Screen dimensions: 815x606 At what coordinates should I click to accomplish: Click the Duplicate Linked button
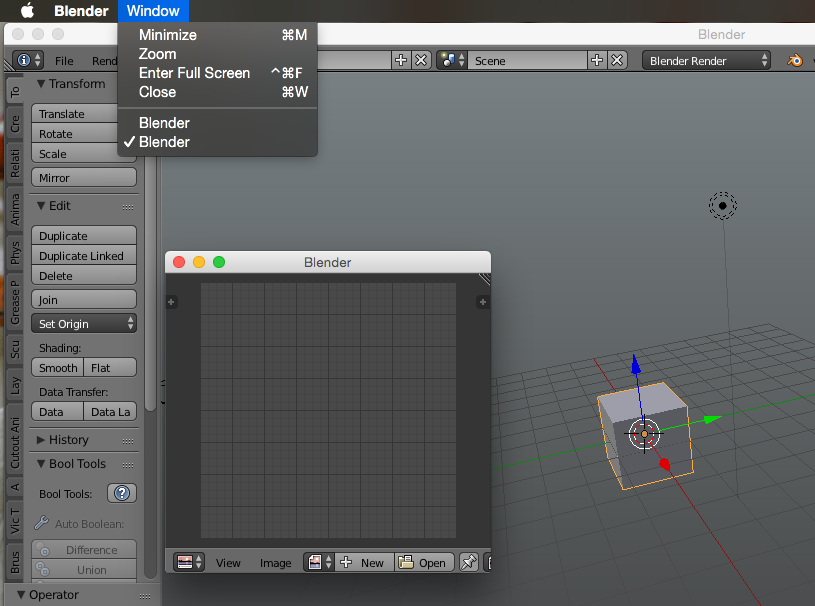[x=84, y=256]
